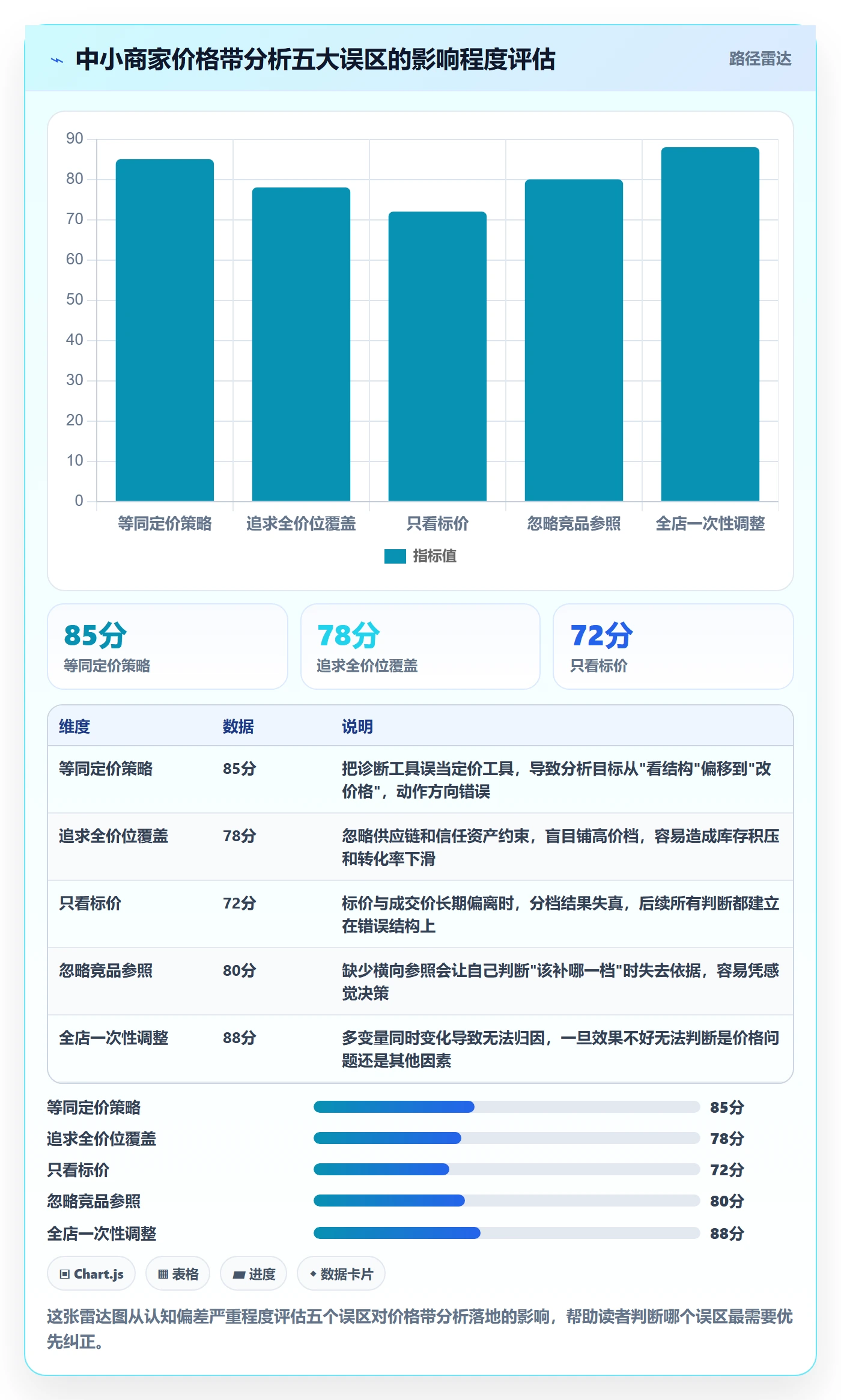Click the 90 value on the chart's vertical axis

point(74,138)
